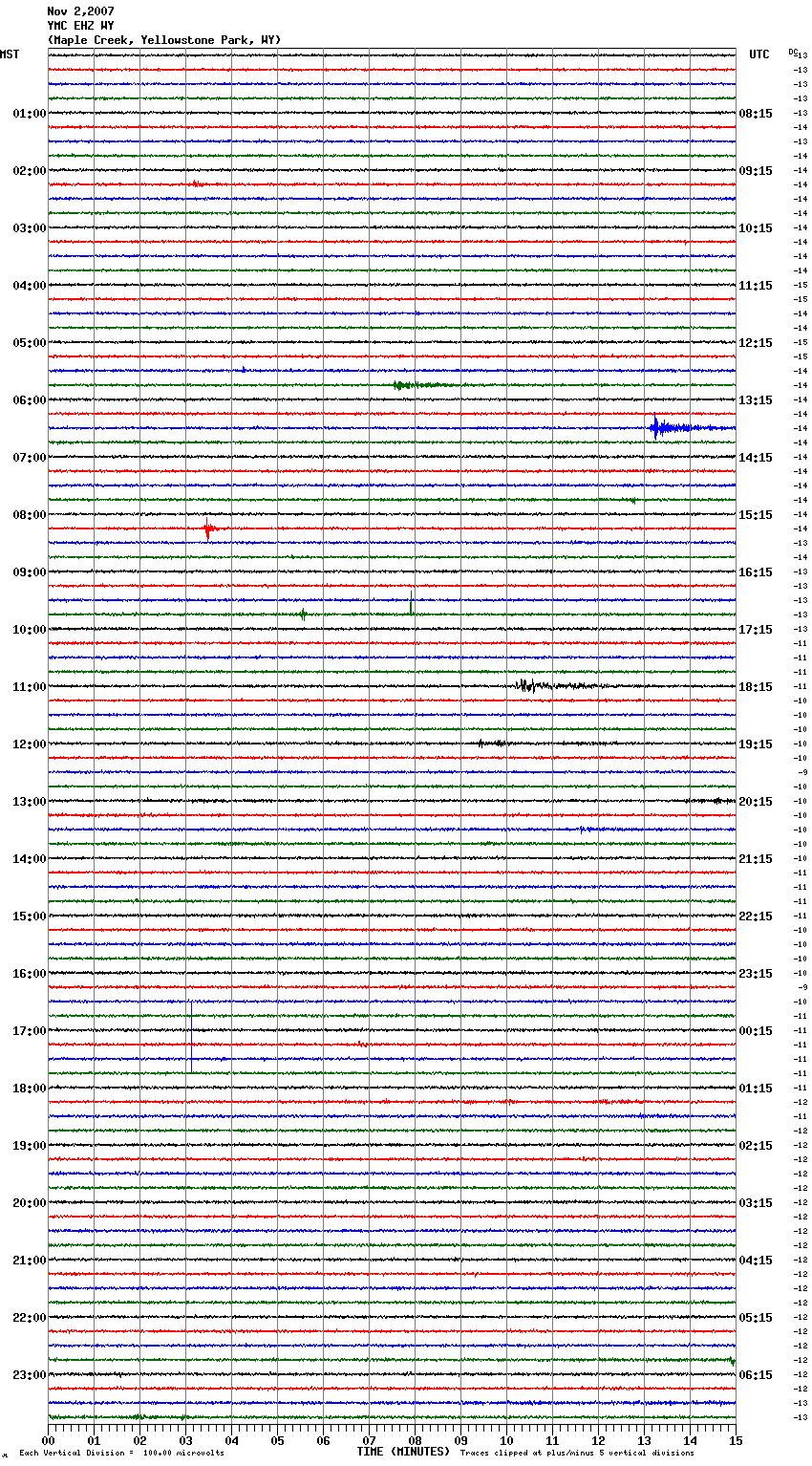The width and height of the screenshot is (812, 1466).
Task: Click the "Each Vertical Division = 100.00 microvolts" note
Action: coord(122,1454)
